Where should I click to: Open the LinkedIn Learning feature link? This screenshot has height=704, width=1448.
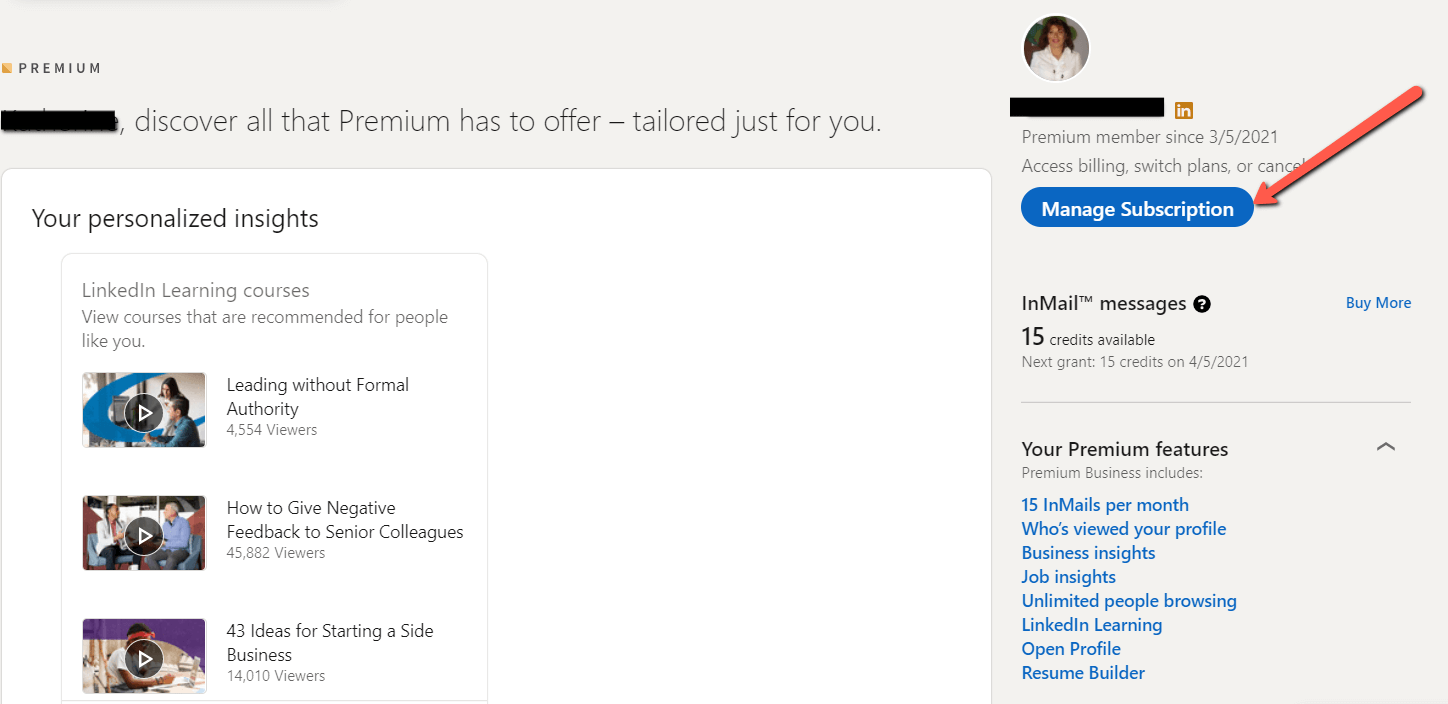click(1091, 625)
